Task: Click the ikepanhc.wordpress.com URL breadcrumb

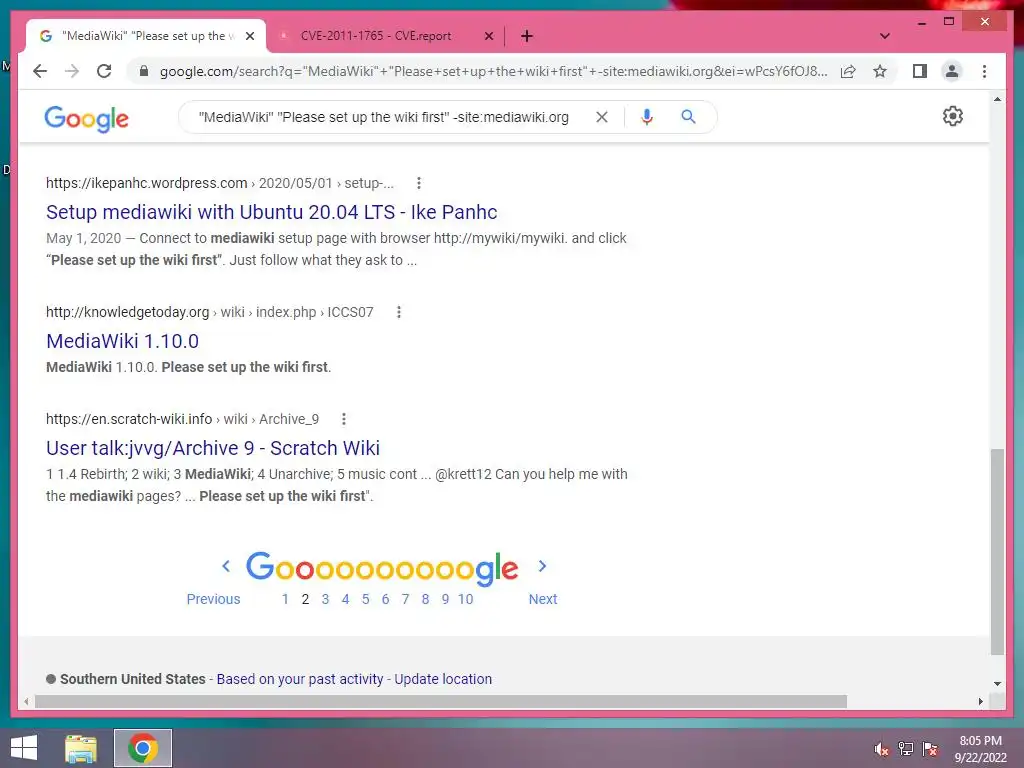Action: click(219, 183)
